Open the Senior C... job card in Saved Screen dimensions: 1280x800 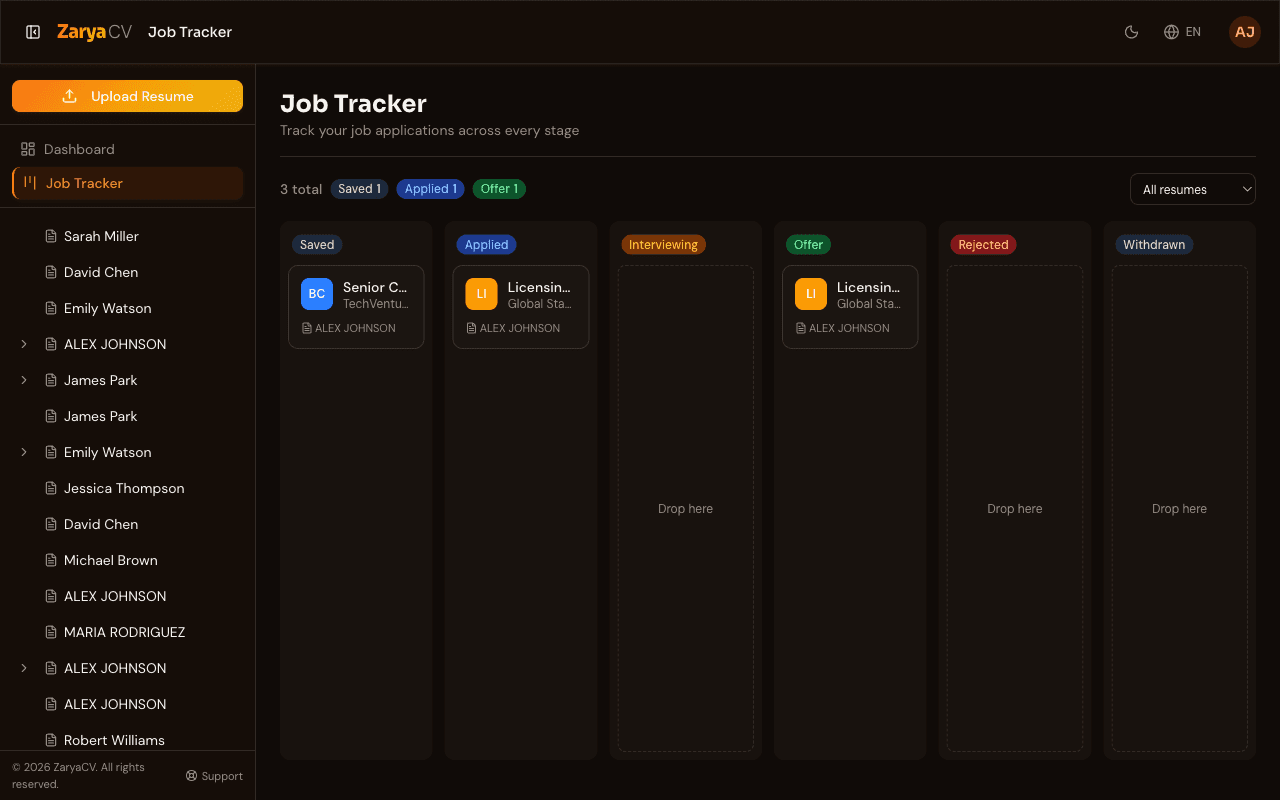pyautogui.click(x=356, y=306)
